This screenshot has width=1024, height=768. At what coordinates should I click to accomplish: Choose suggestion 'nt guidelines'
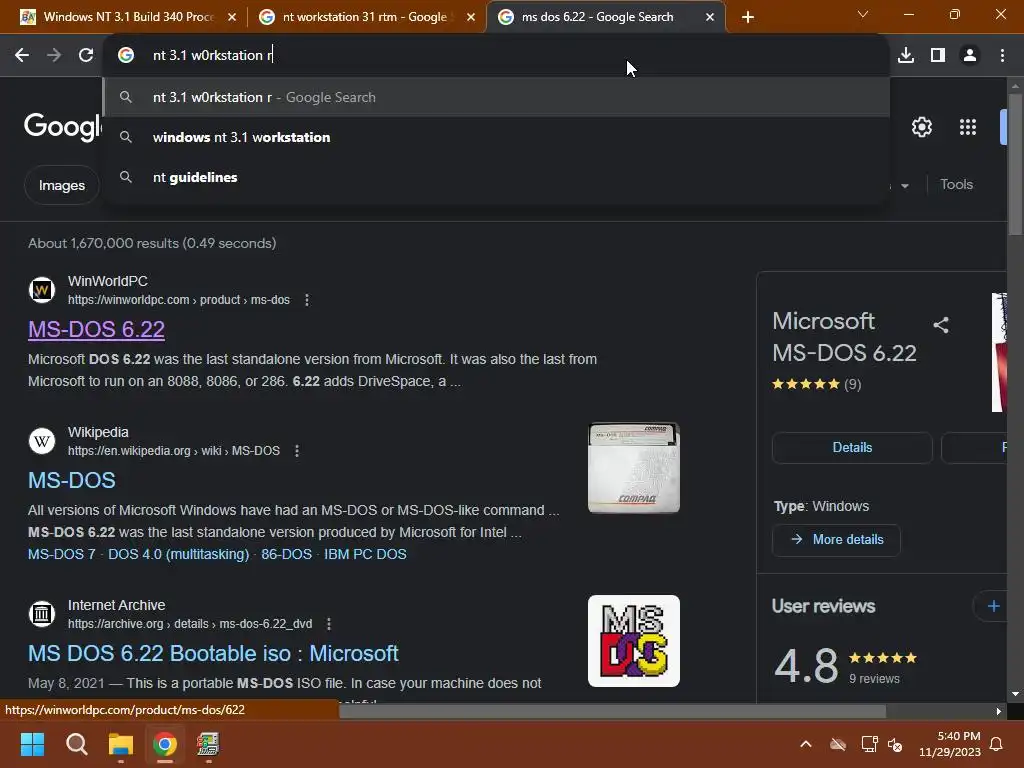(496, 177)
